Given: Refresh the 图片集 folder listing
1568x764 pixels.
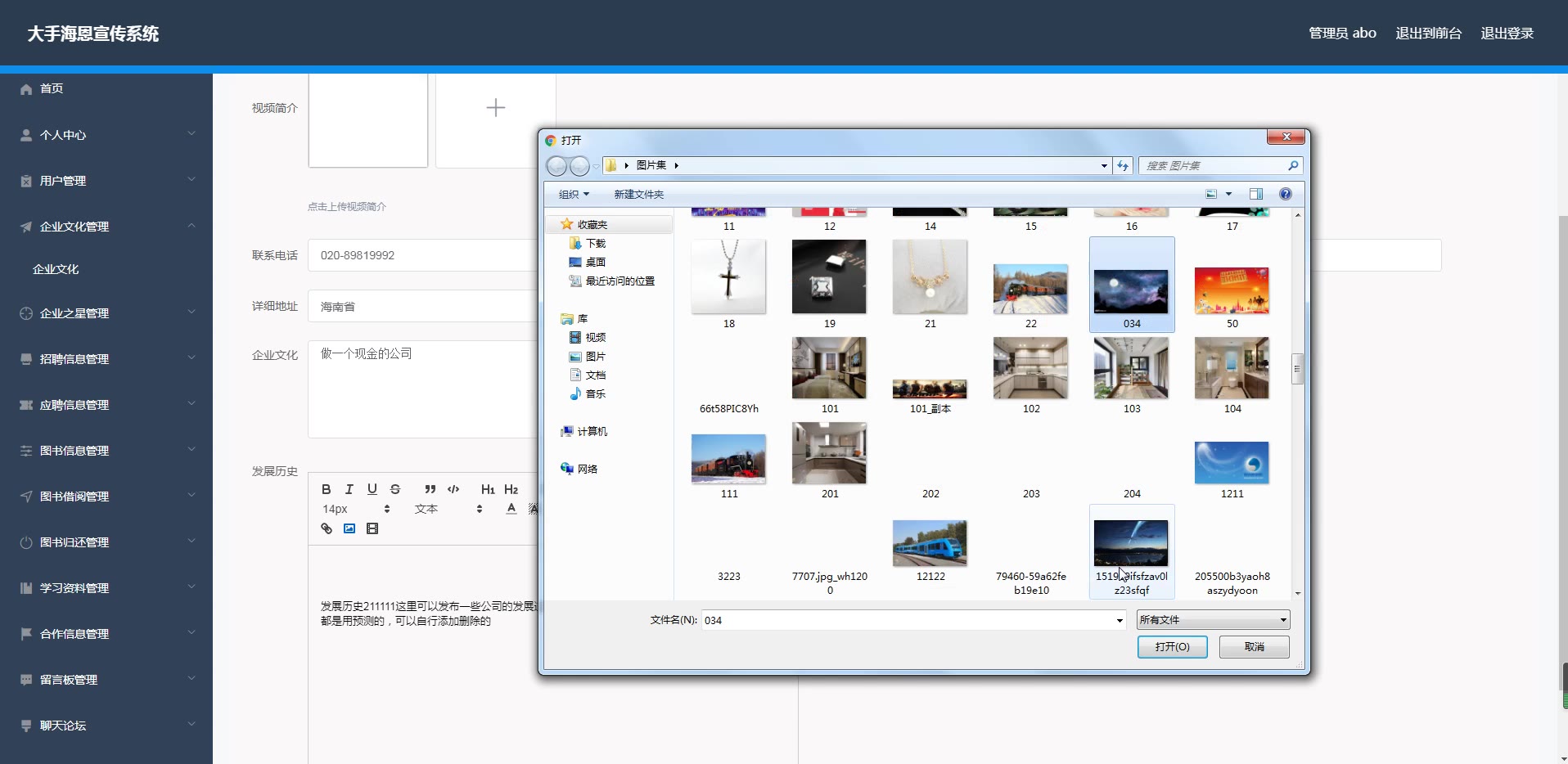Looking at the screenshot, I should 1123,166.
